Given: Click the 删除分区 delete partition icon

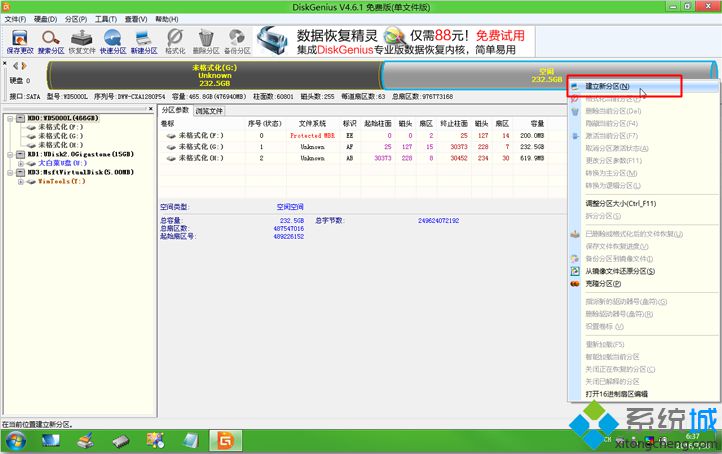Looking at the screenshot, I should 206,42.
